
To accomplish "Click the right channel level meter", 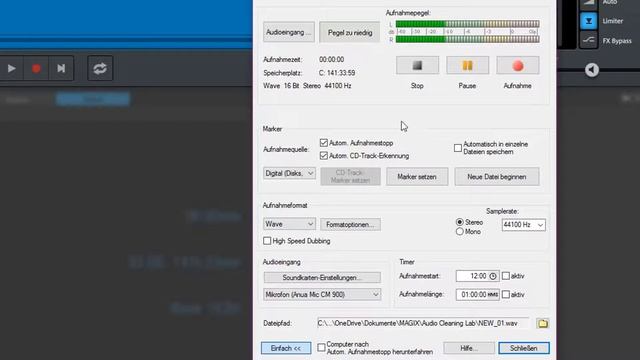I will [467, 39].
